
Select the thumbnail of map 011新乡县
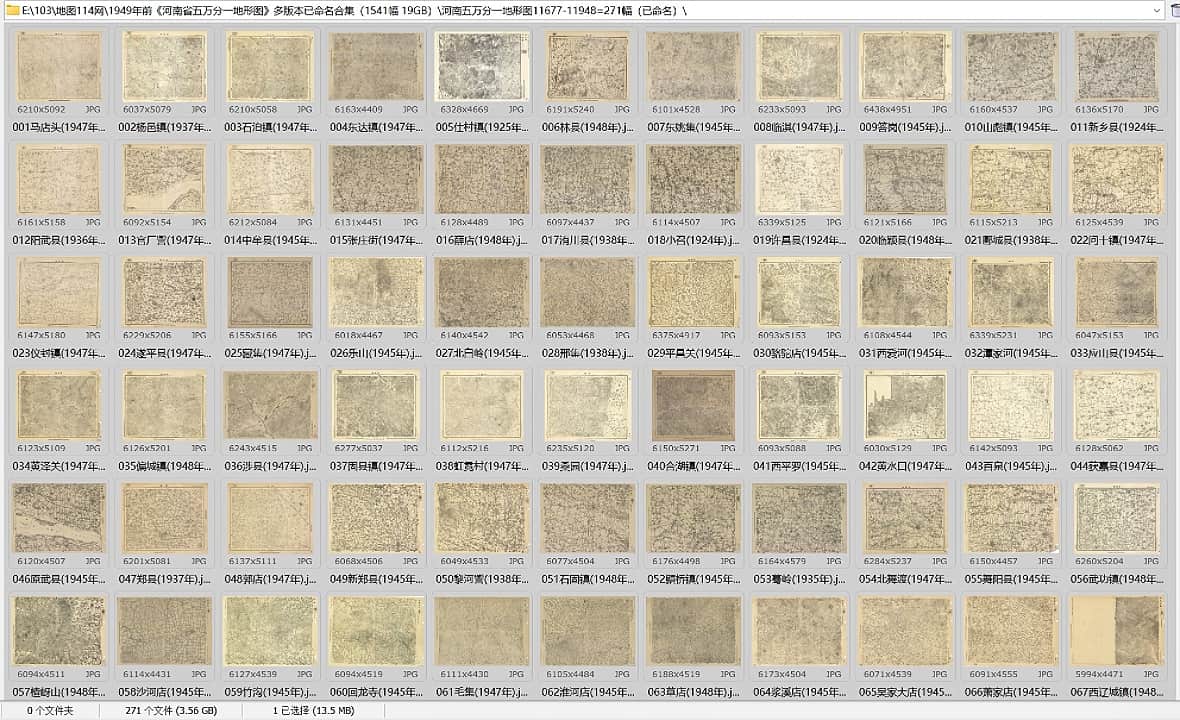[1116, 67]
